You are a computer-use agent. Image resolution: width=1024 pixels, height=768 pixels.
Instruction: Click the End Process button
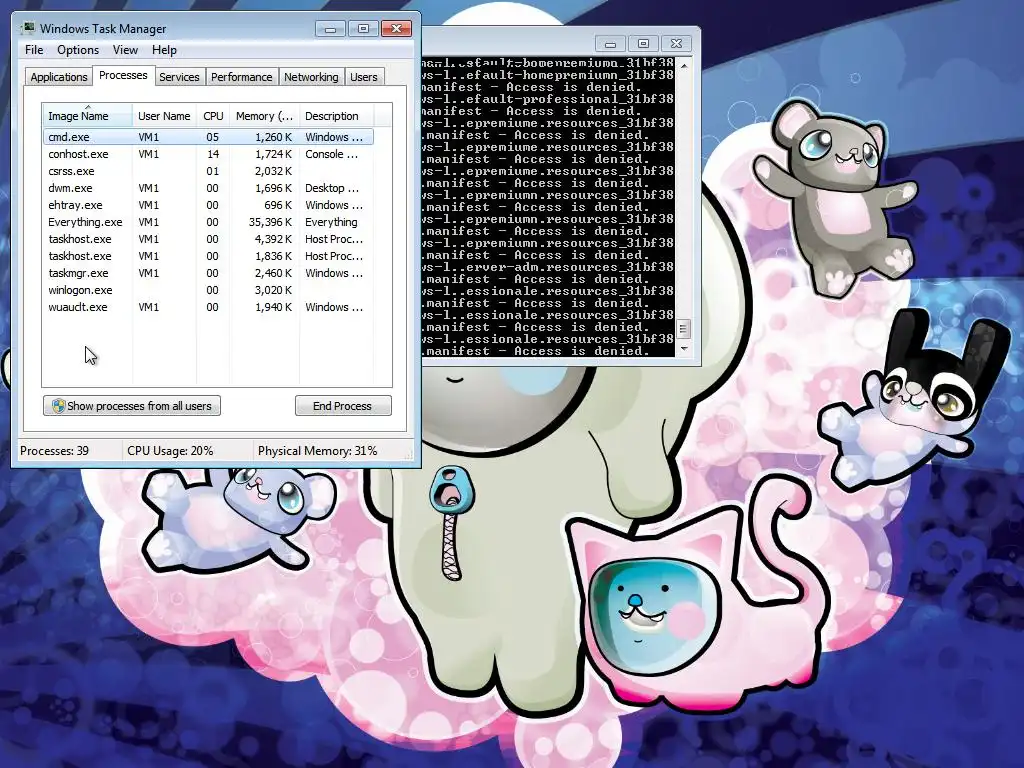point(343,406)
